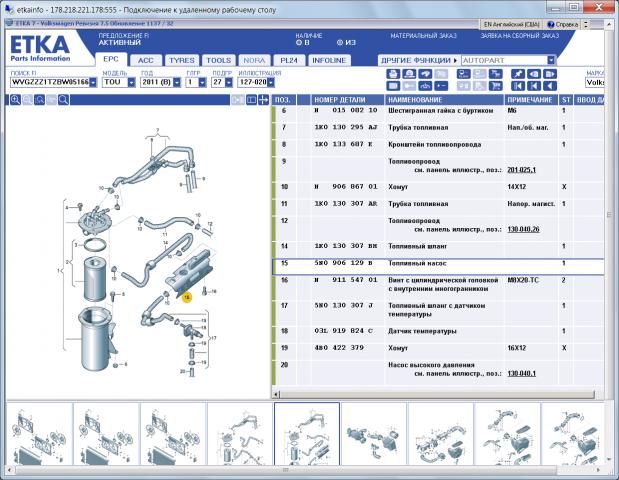Click the VIN search input field
This screenshot has width=619, height=480.
click(x=50, y=82)
